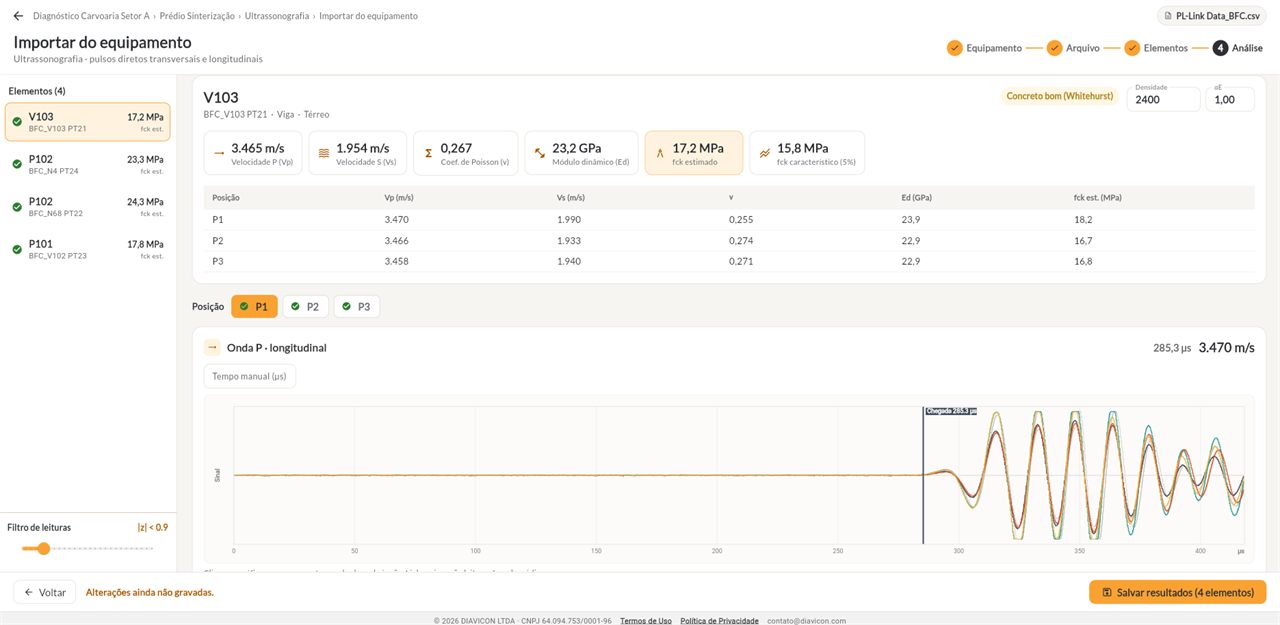
Task: Open Prédio Sinterização breadcrumb
Action: pos(197,16)
